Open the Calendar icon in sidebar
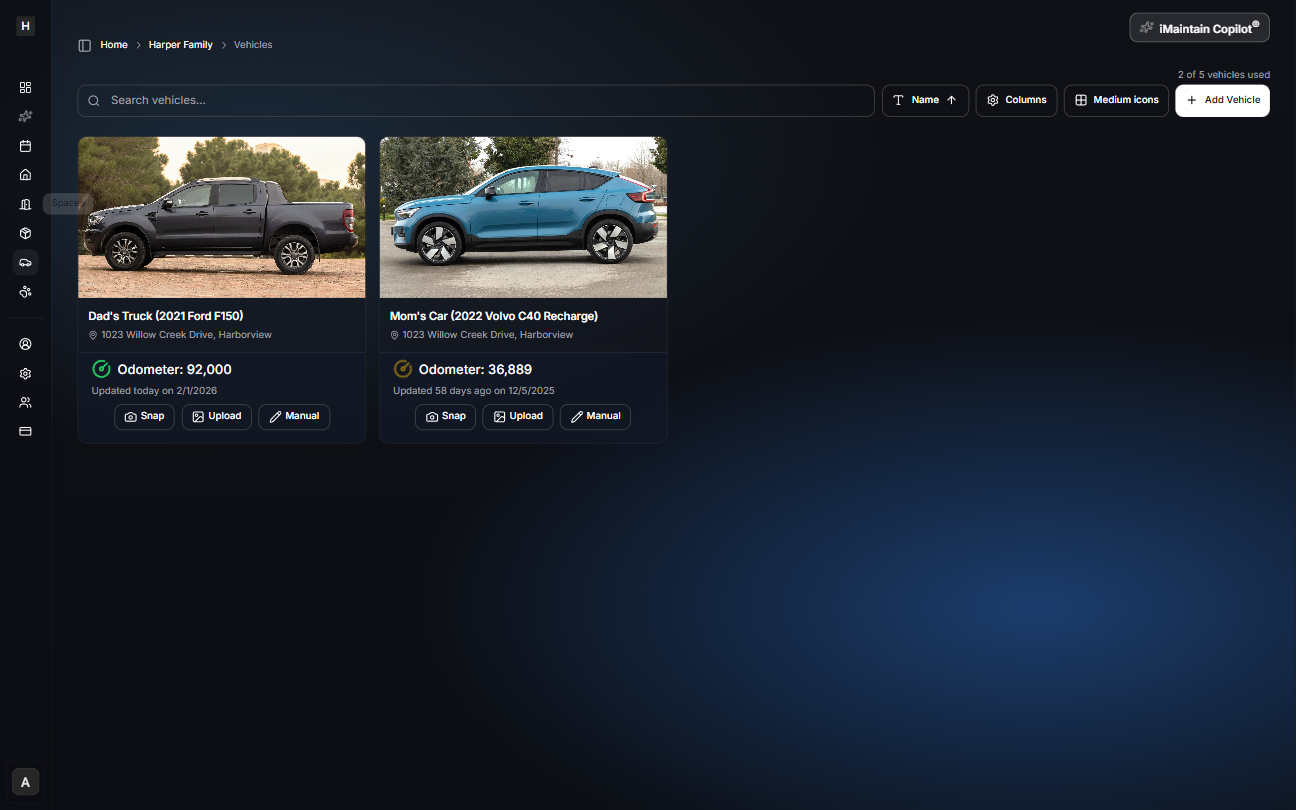Screen dimensions: 1296x810 tap(25, 145)
